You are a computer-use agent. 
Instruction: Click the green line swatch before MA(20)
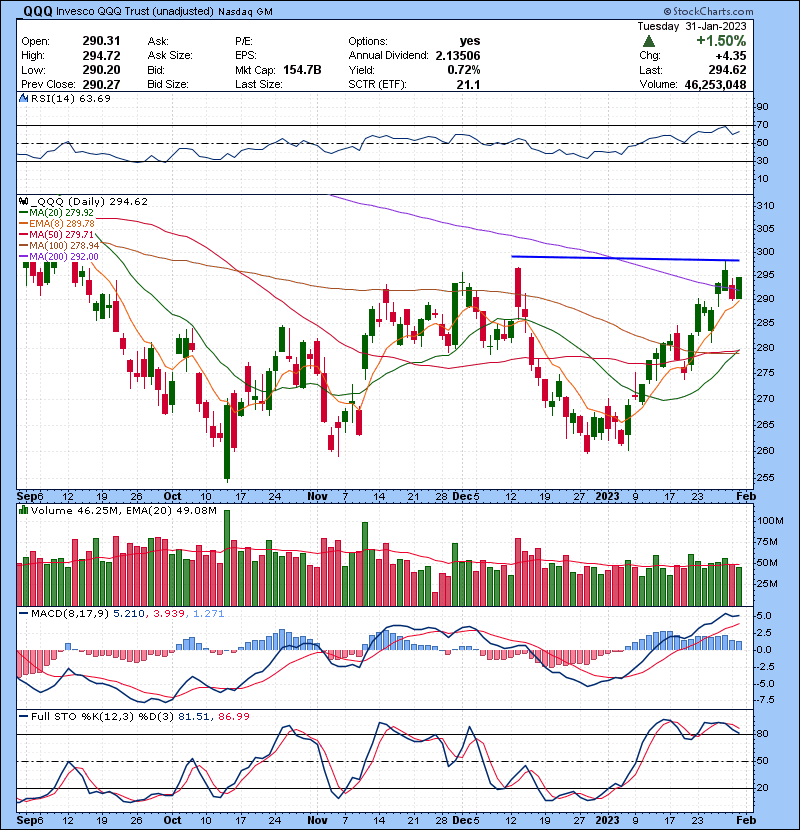coord(23,213)
